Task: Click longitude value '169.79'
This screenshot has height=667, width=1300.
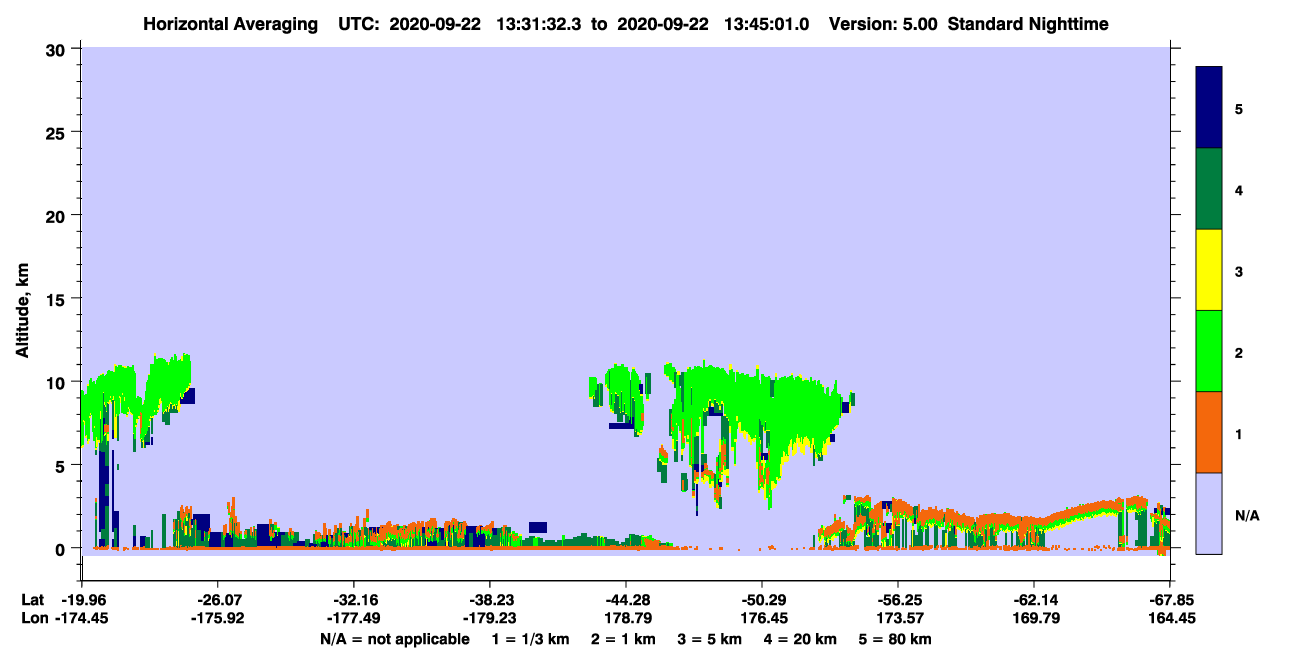Action: pyautogui.click(x=1034, y=618)
